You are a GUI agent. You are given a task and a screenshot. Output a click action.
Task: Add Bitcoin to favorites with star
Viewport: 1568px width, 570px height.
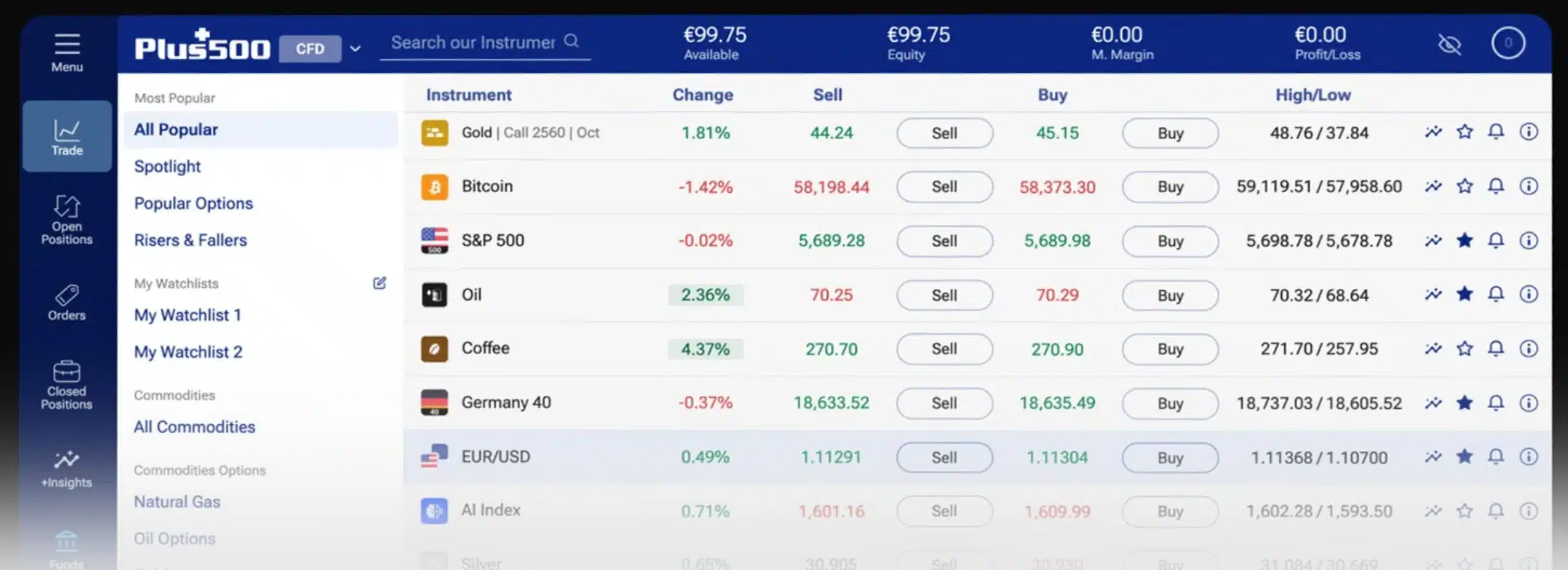pos(1465,186)
